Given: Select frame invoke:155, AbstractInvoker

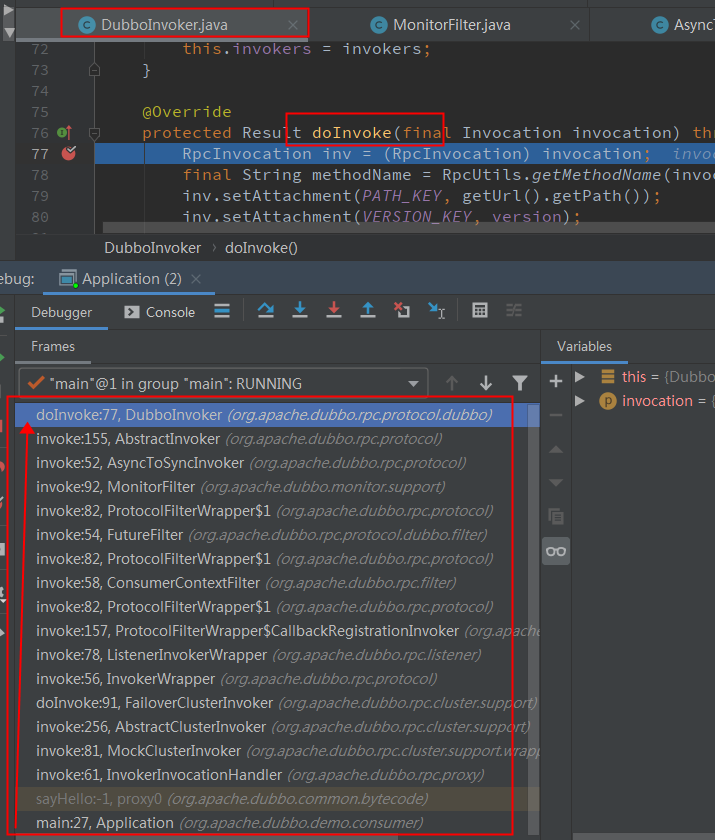Looking at the screenshot, I should click(x=271, y=439).
